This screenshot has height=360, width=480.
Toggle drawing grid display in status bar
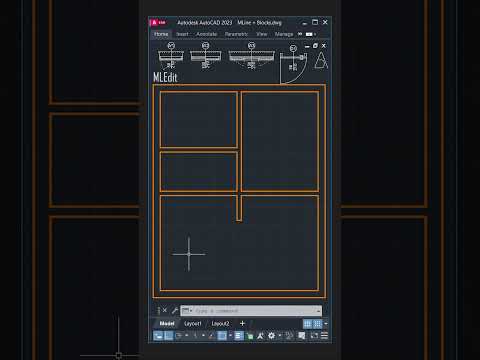[169, 335]
